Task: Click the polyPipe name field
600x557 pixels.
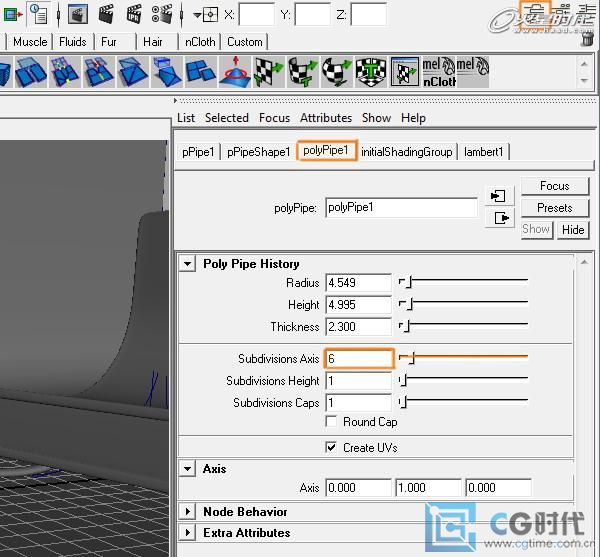Action: tap(401, 207)
